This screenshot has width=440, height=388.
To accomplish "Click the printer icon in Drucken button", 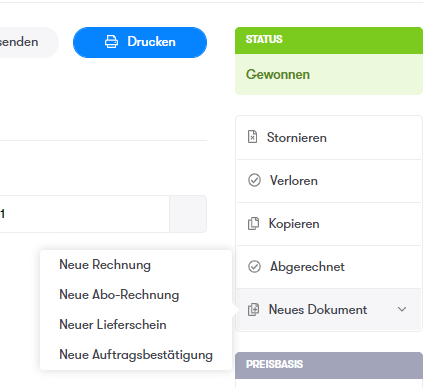I will pyautogui.click(x=111, y=42).
